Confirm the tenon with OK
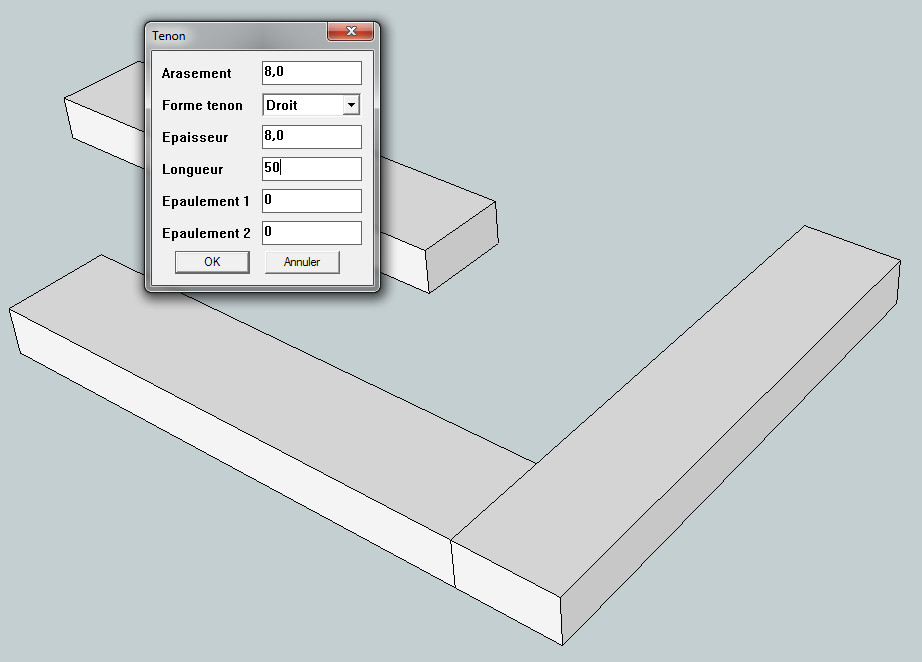 tap(212, 262)
